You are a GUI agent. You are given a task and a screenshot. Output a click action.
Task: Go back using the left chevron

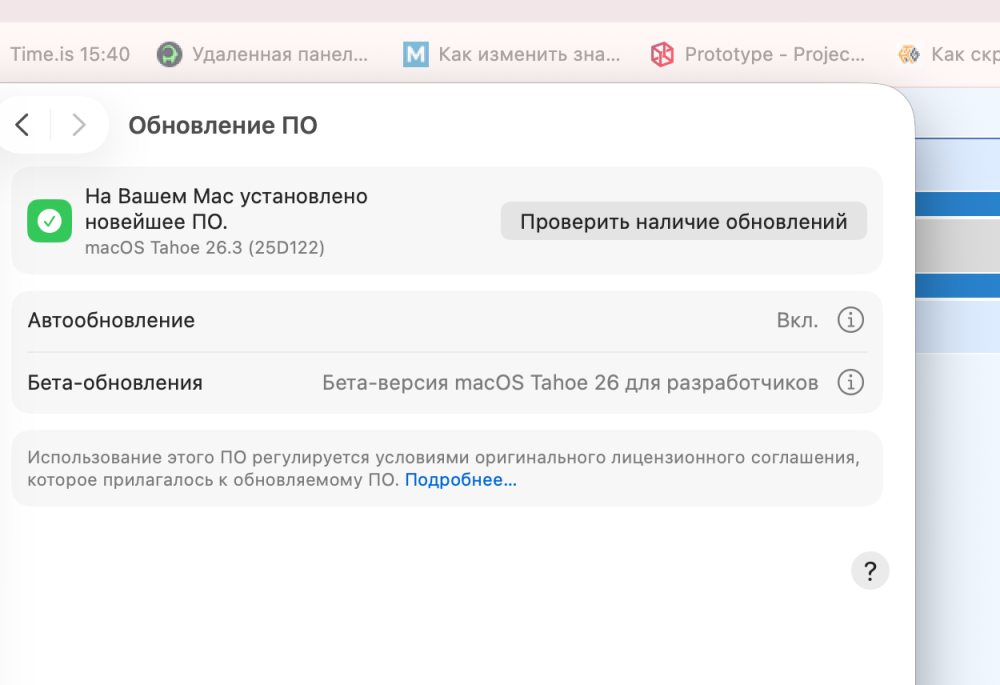tap(23, 125)
